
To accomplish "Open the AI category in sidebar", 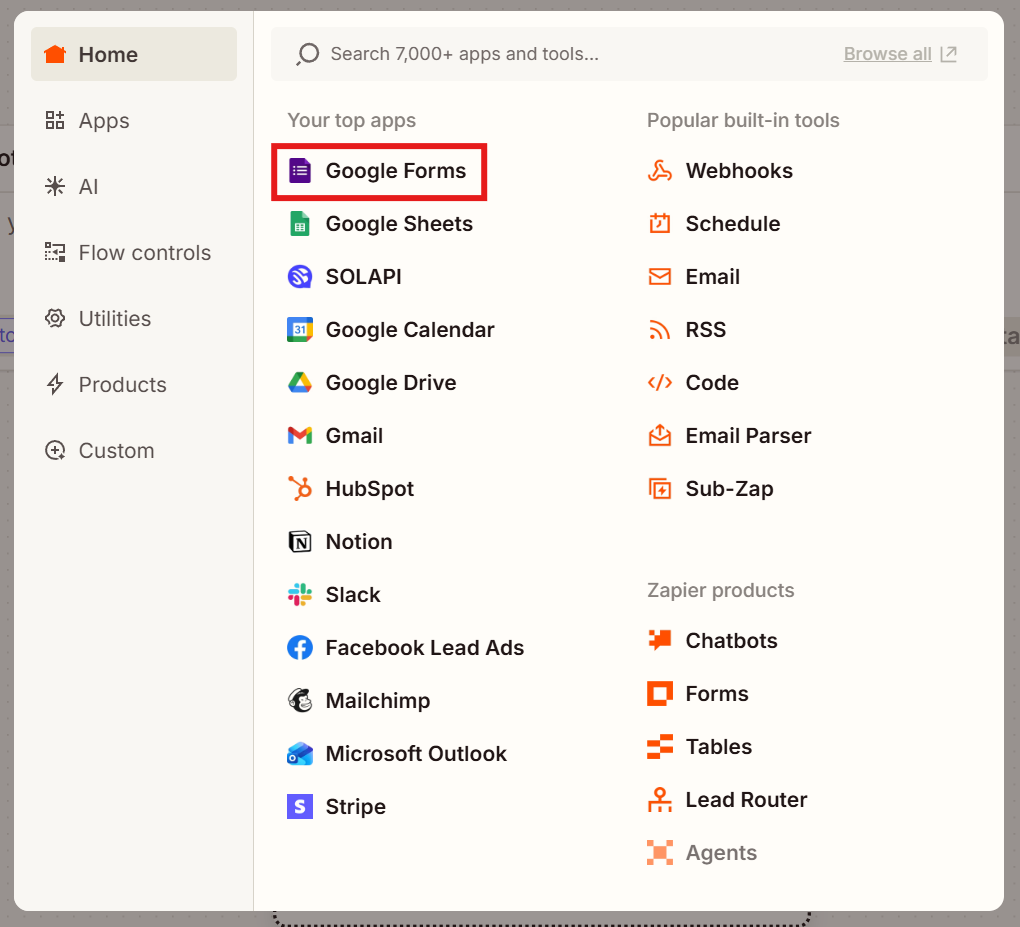I will (88, 187).
